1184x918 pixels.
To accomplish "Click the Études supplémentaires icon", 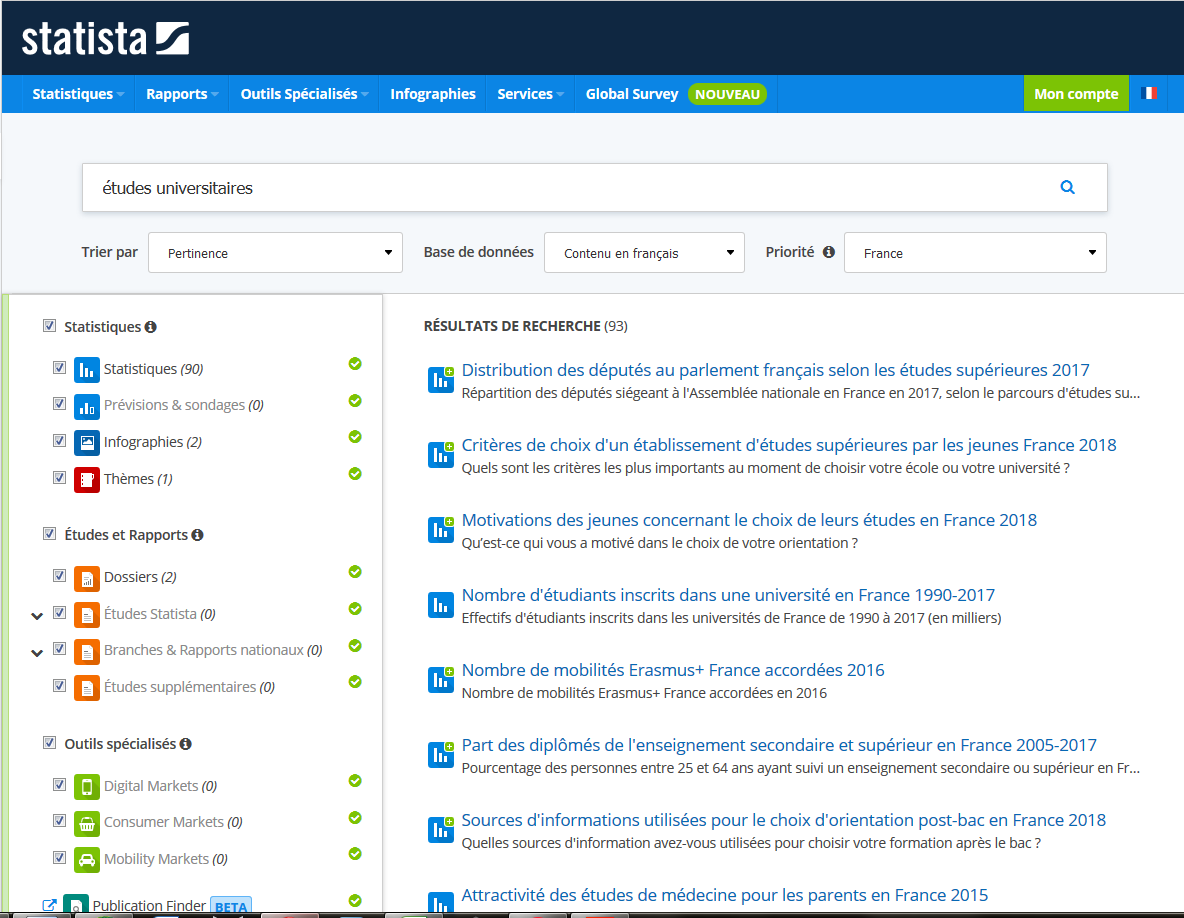I will click(x=87, y=688).
